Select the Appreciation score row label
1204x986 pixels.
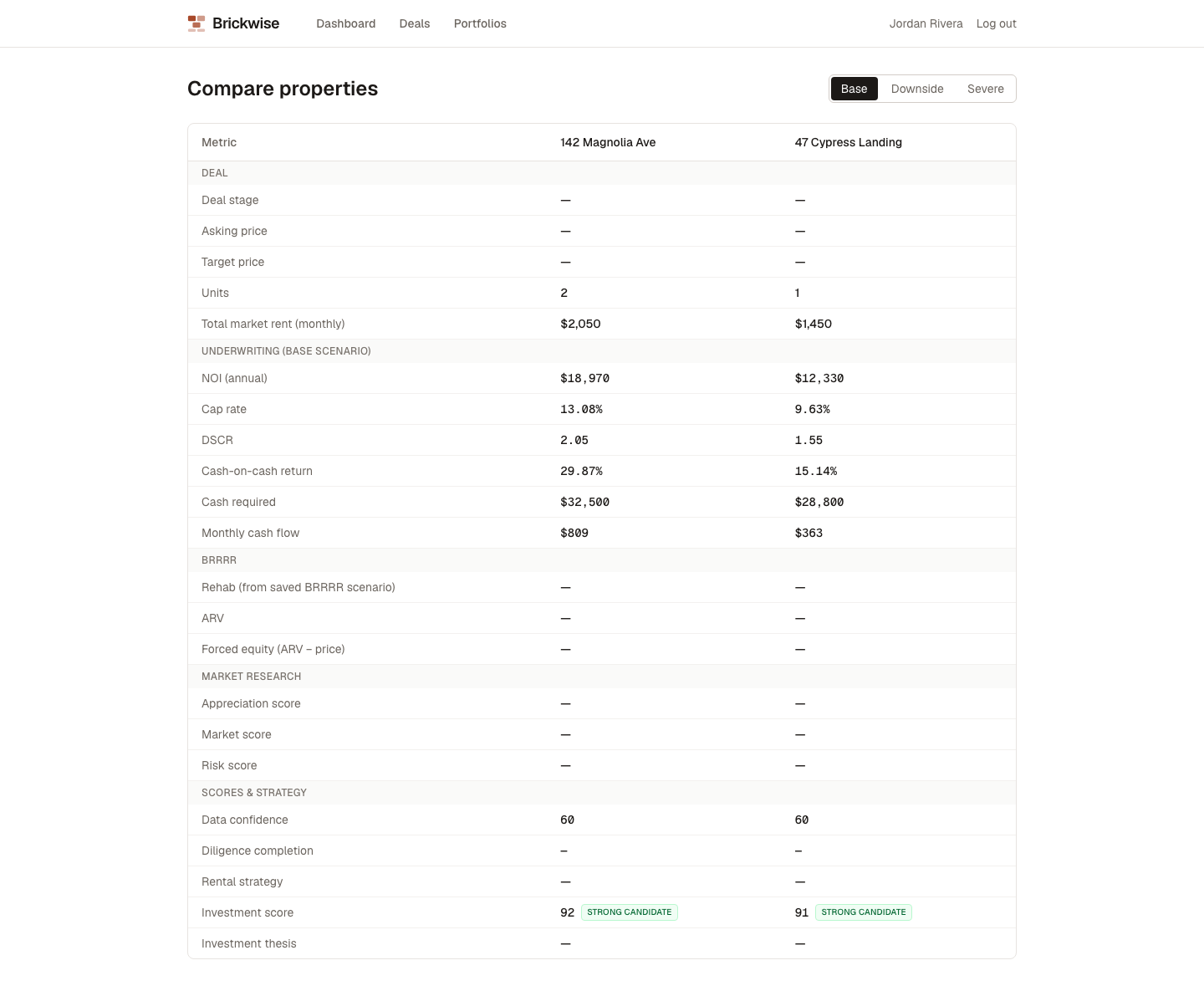tap(251, 703)
